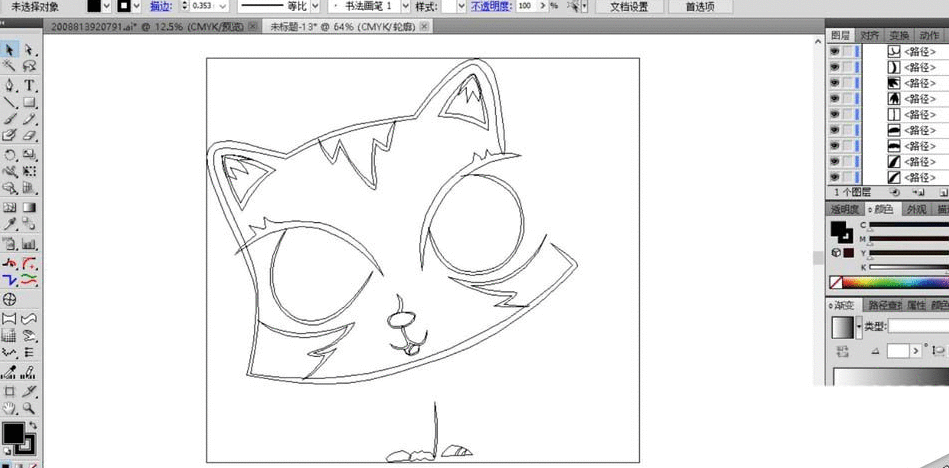Toggle visibility of the second path layer
Image resolution: width=949 pixels, height=468 pixels.
pyautogui.click(x=835, y=67)
